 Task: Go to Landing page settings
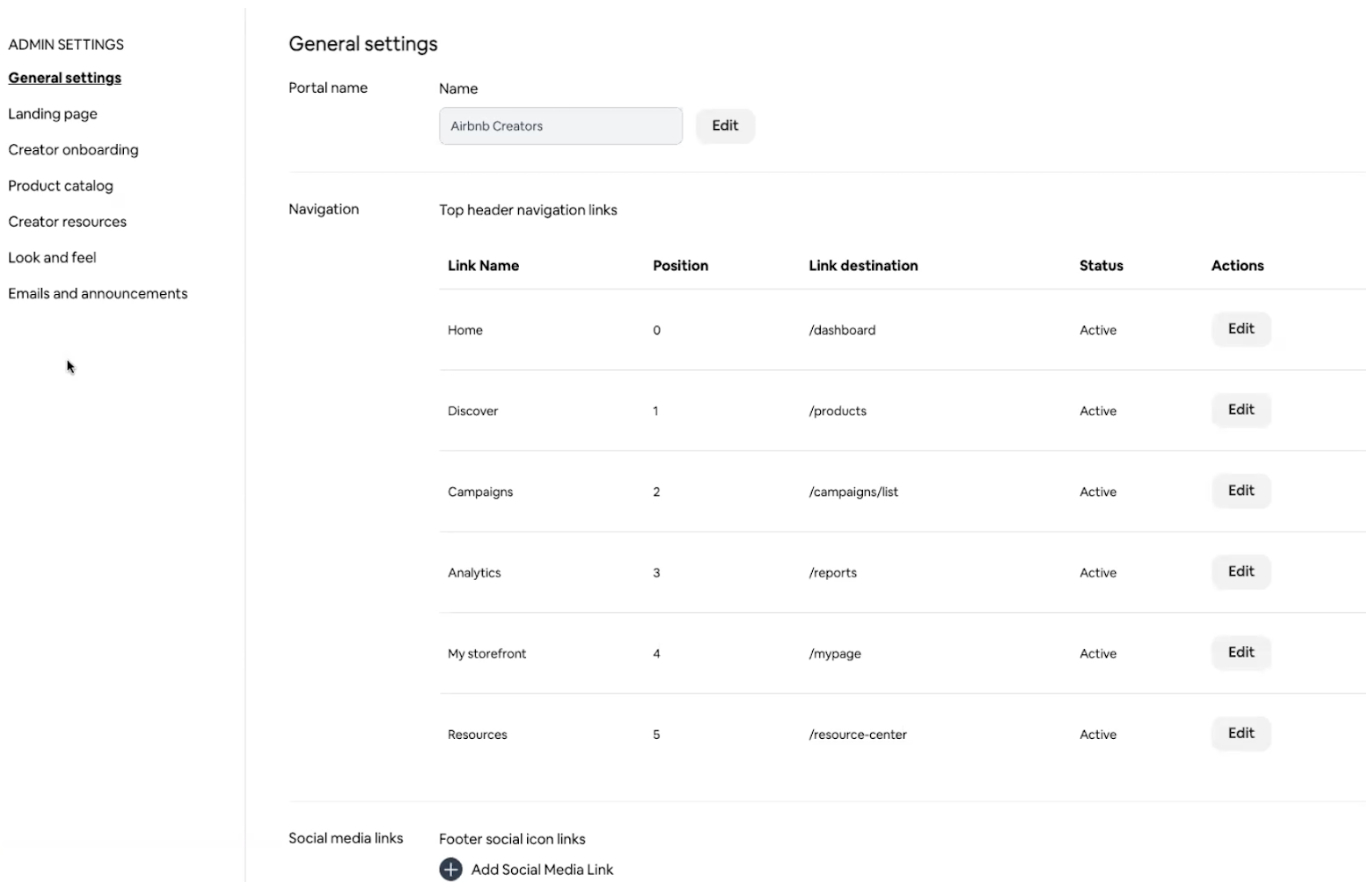point(53,114)
